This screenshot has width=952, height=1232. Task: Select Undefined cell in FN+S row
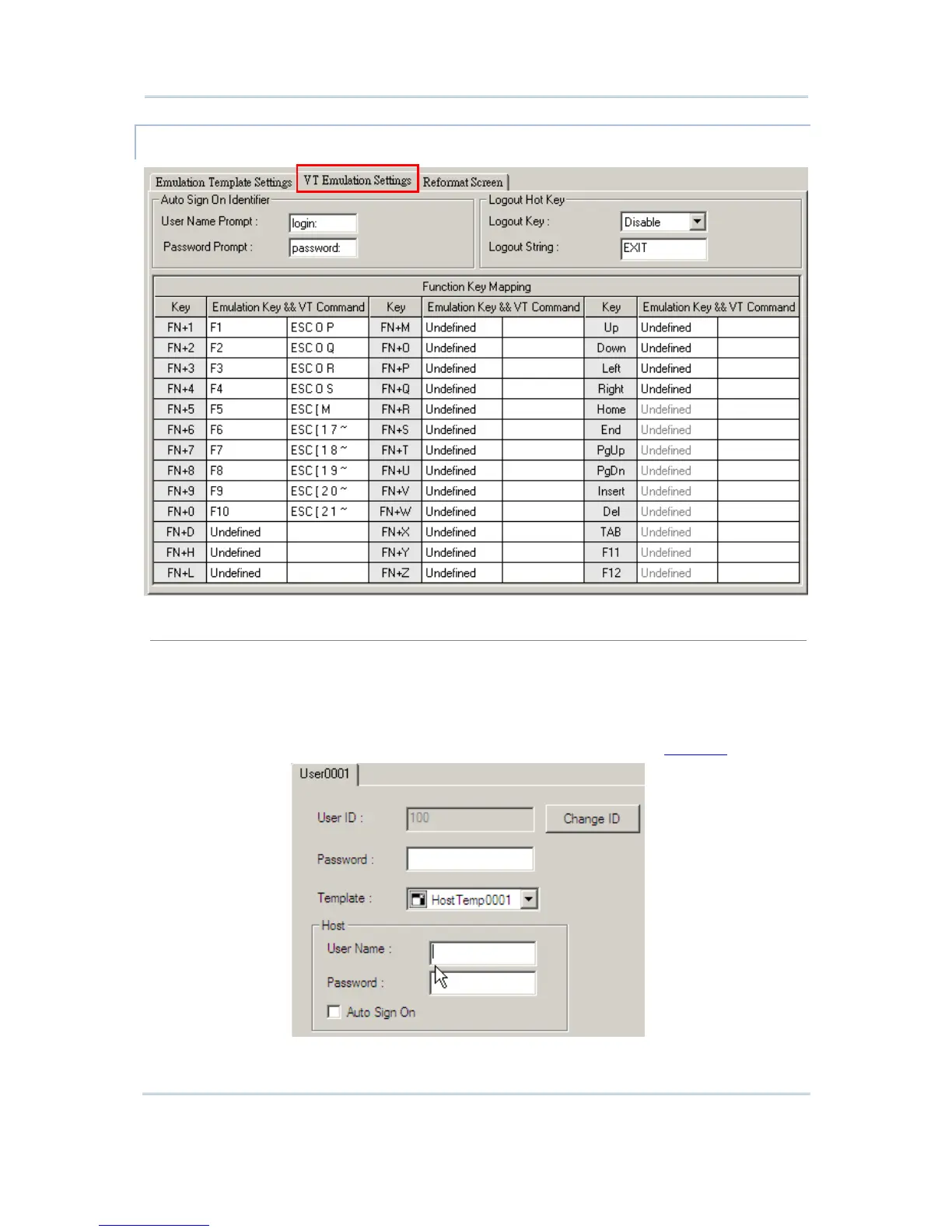coord(462,430)
